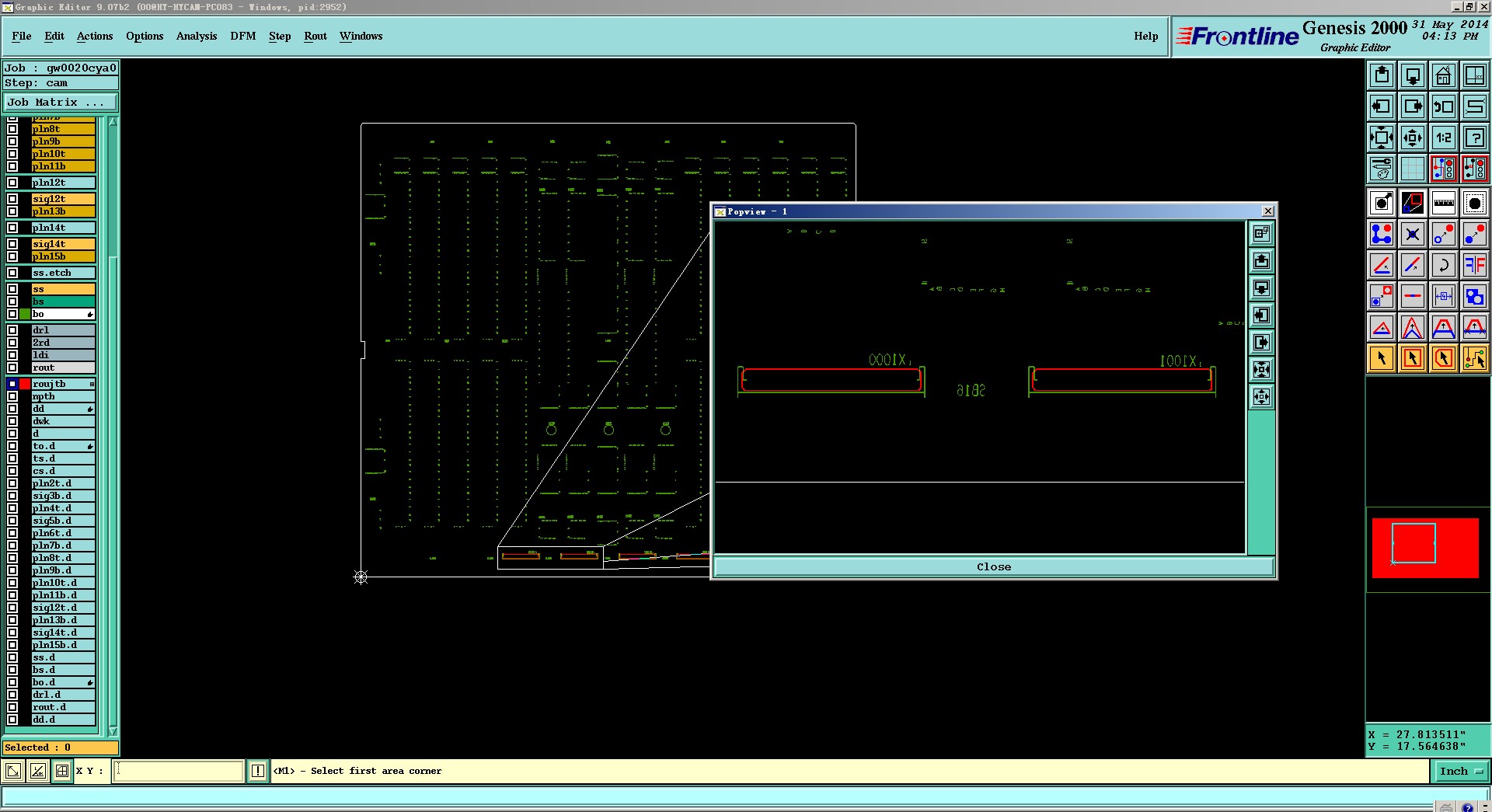Toggle the checkbox for layer drl
Screen dimensions: 1492x812
[12, 330]
